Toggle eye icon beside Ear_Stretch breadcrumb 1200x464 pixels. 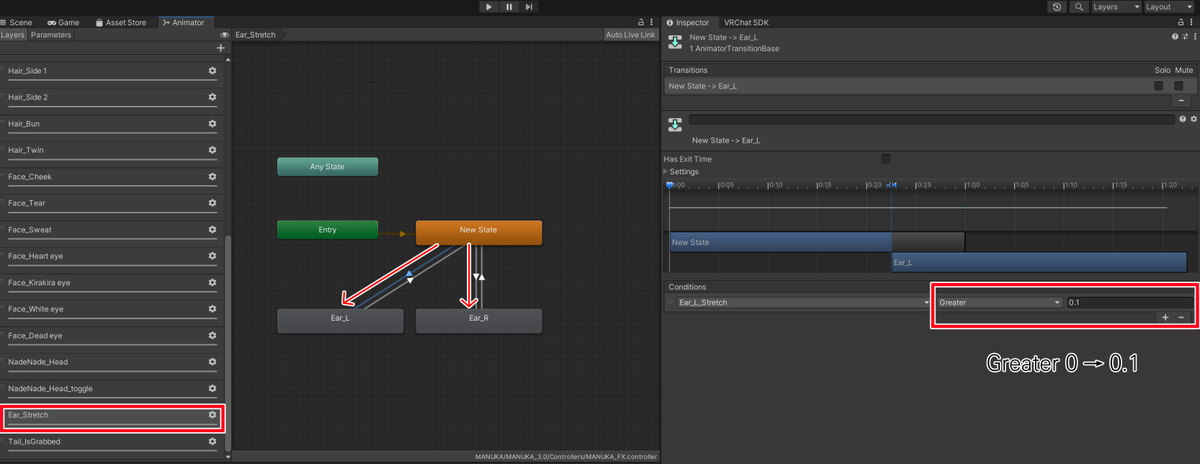[225, 35]
